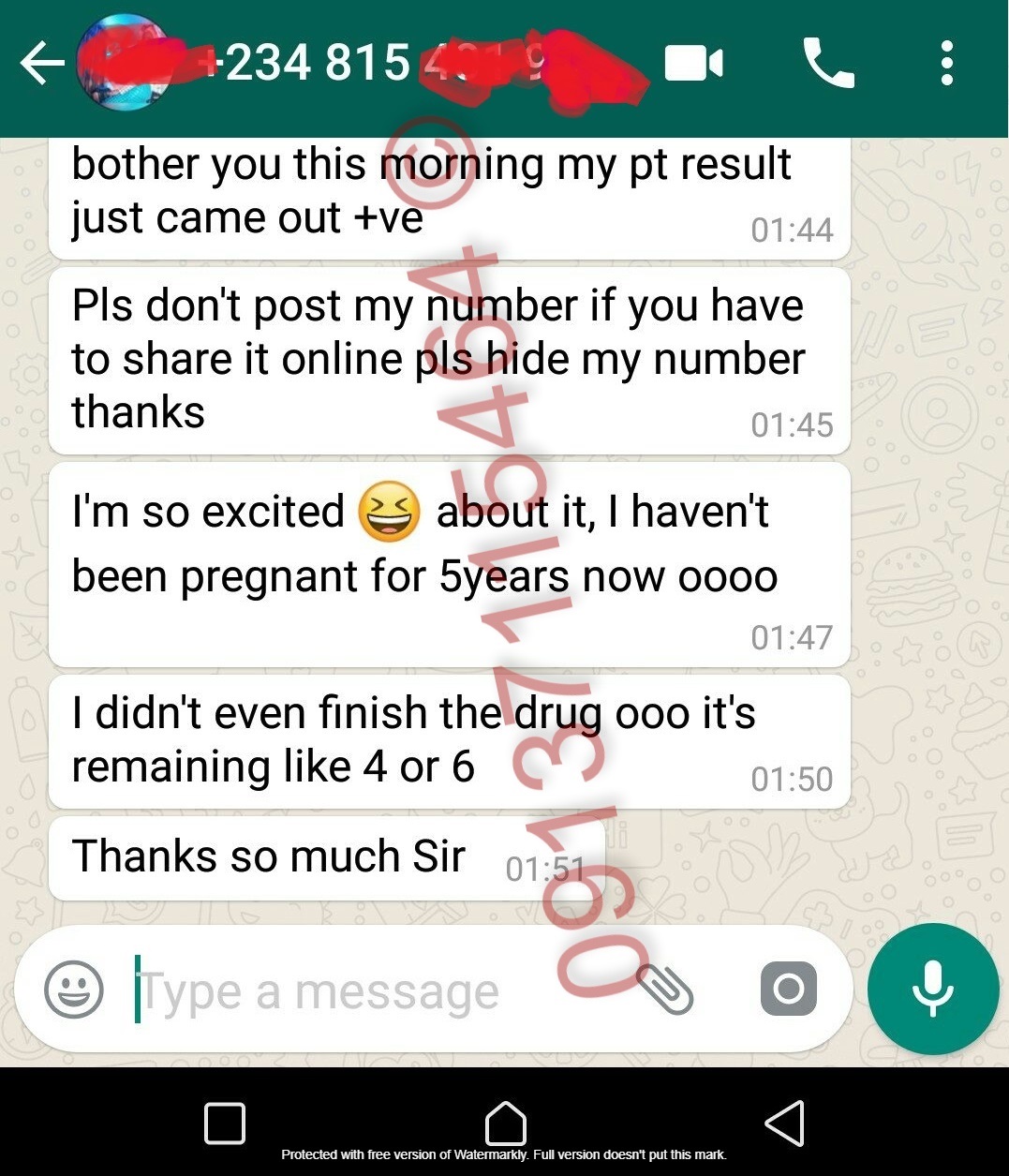Tap Android recent apps square button
The image size is (1009, 1176).
click(x=225, y=1123)
